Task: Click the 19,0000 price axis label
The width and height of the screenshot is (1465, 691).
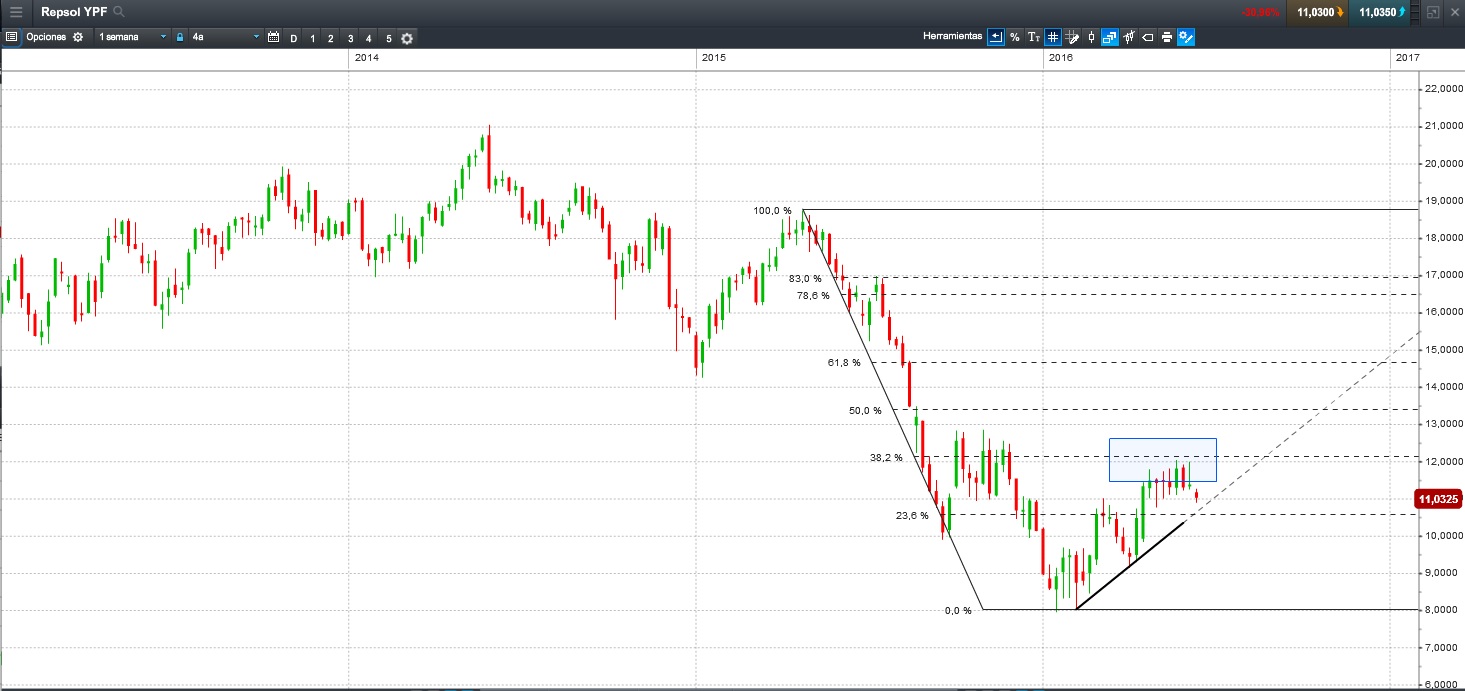Action: click(1443, 201)
